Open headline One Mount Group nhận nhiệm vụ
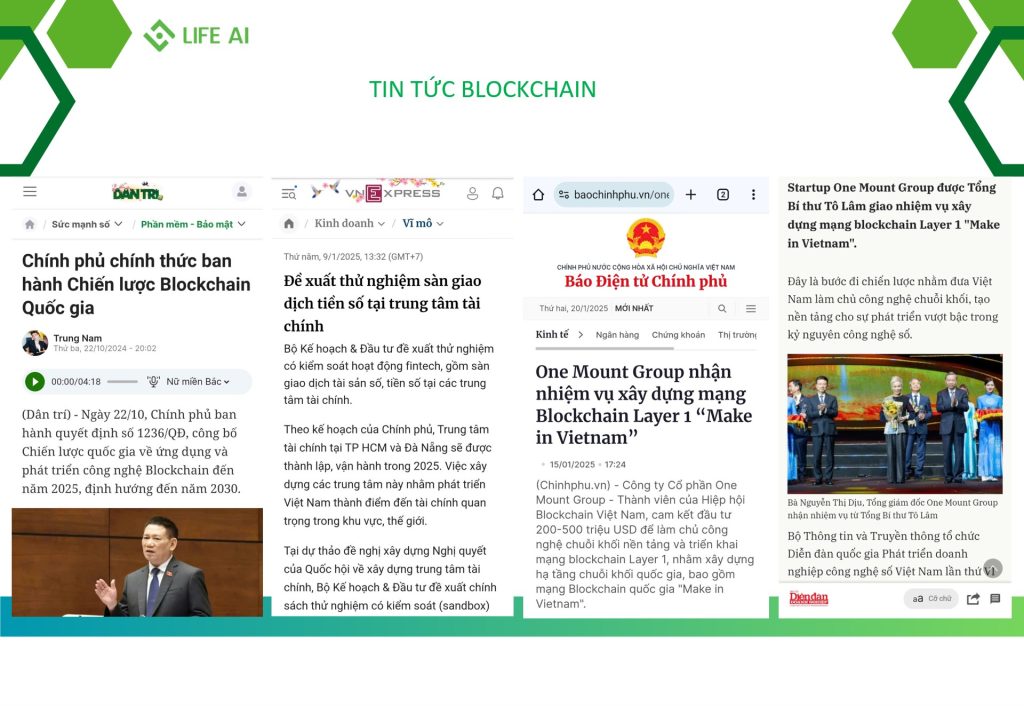The image size is (1024, 706). [644, 404]
